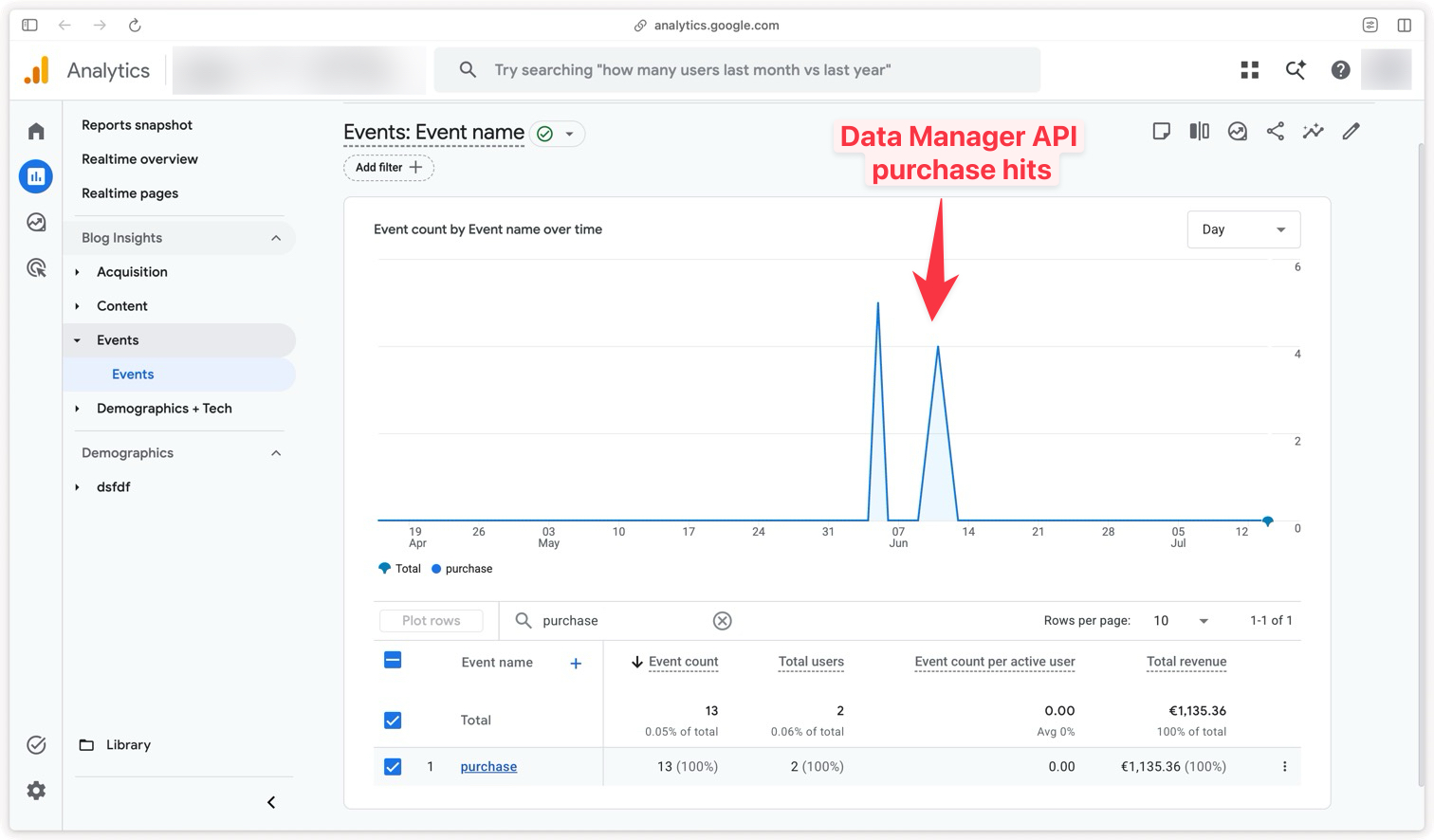
Task: Open the Rows per page dropdown
Action: tap(1180, 621)
